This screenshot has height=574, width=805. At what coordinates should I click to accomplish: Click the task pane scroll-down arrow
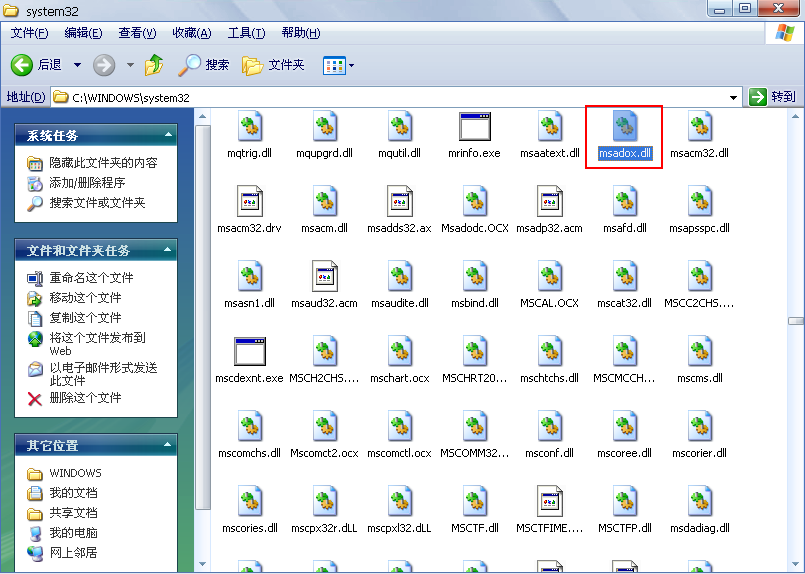click(x=202, y=563)
